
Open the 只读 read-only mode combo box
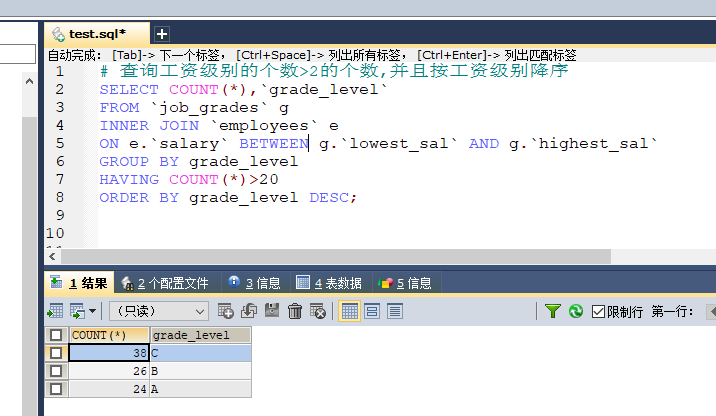[159, 311]
